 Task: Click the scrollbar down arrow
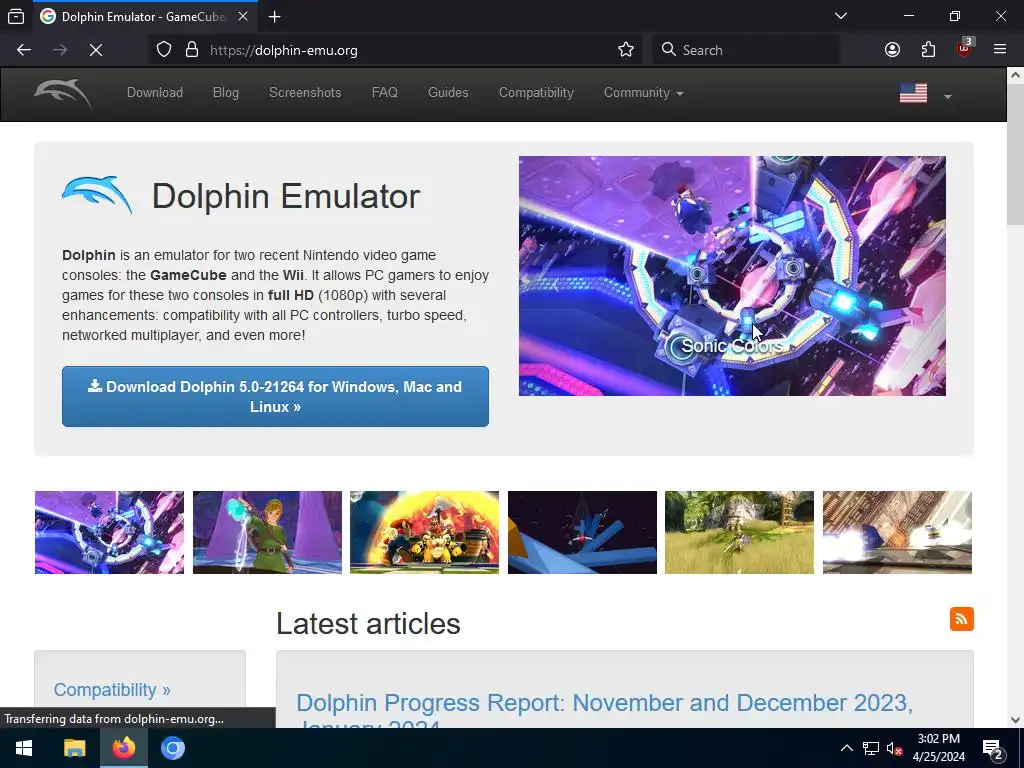pos(1015,720)
